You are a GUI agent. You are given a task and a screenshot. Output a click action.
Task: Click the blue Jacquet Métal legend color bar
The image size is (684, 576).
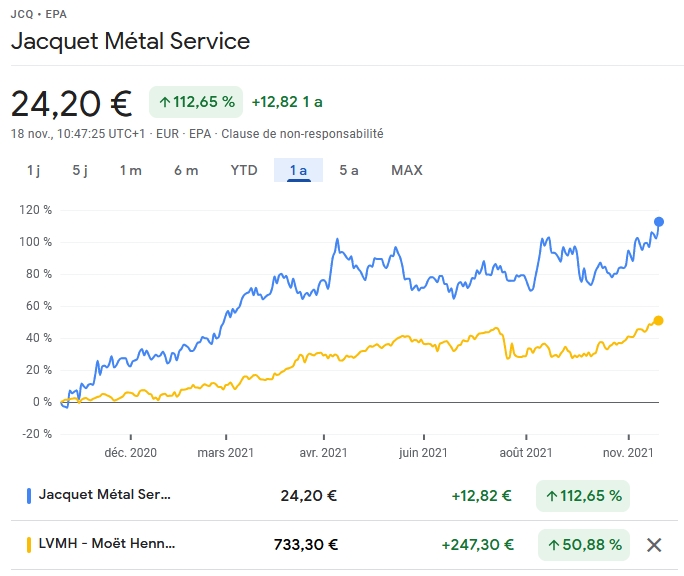click(29, 495)
